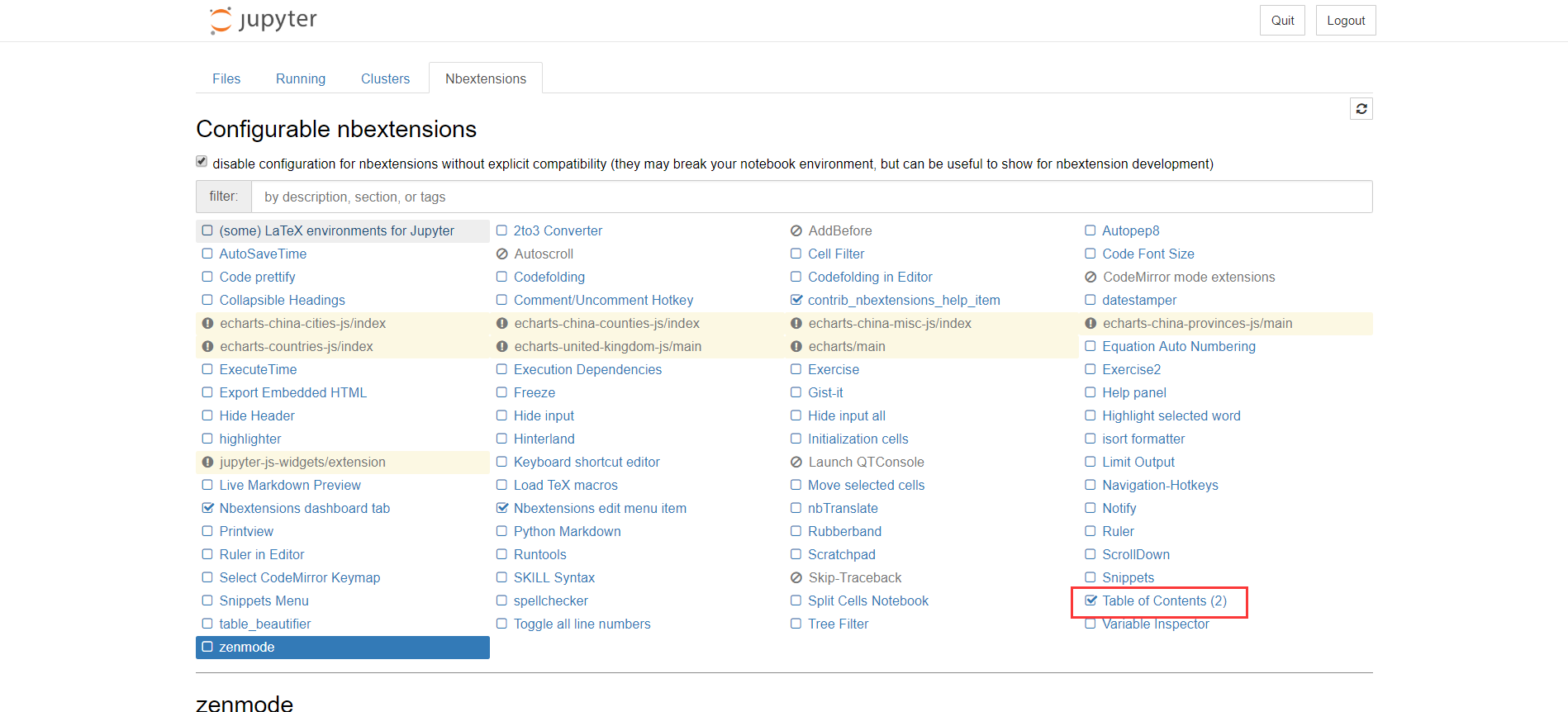Select the Equation Auto Numbering extension

click(1179, 347)
